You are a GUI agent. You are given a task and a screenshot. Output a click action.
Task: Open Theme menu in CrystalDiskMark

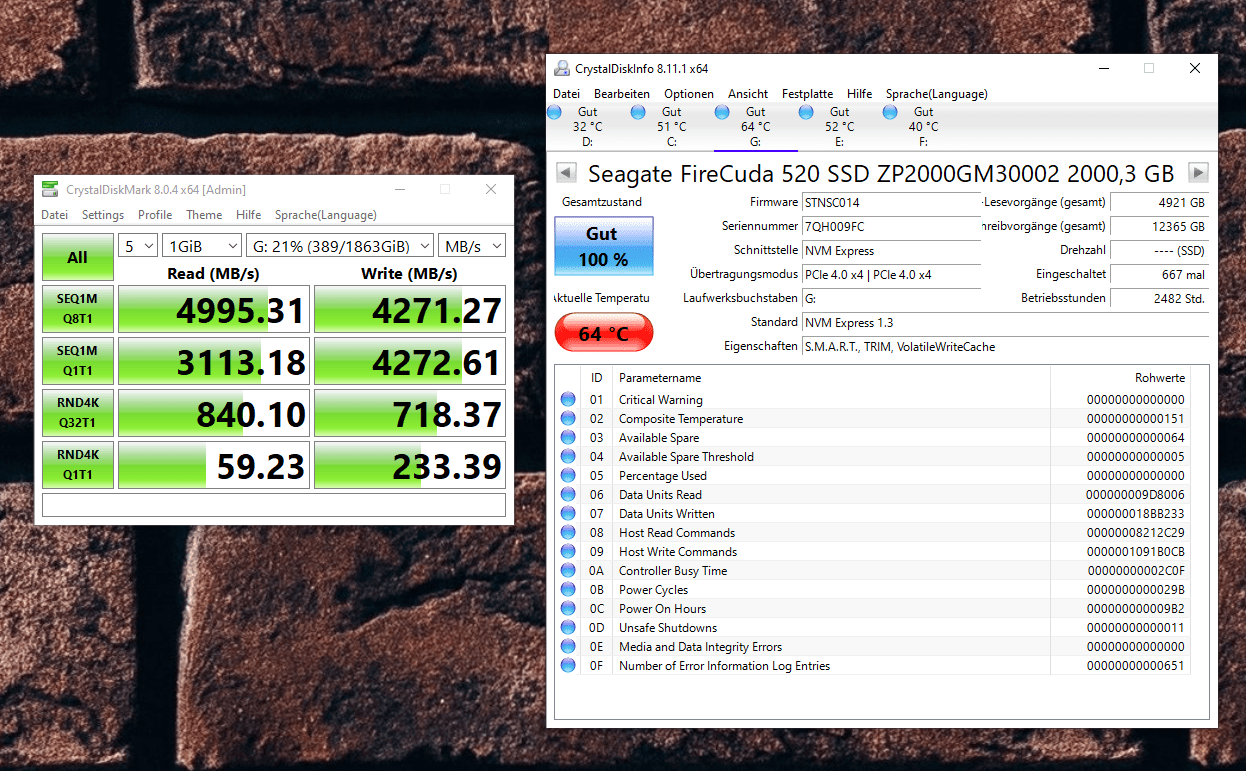point(204,215)
